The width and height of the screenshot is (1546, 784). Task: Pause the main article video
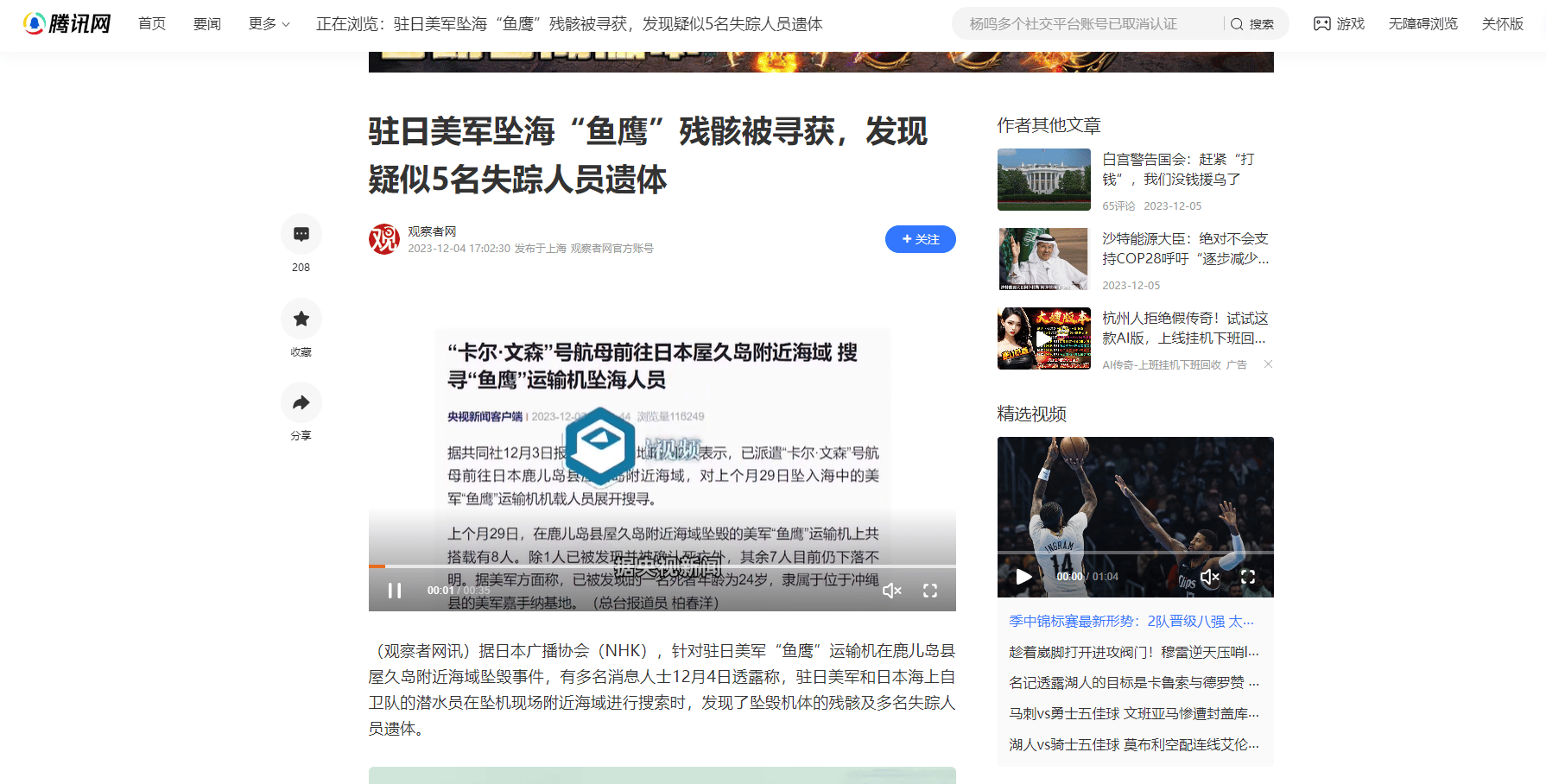[x=395, y=591]
